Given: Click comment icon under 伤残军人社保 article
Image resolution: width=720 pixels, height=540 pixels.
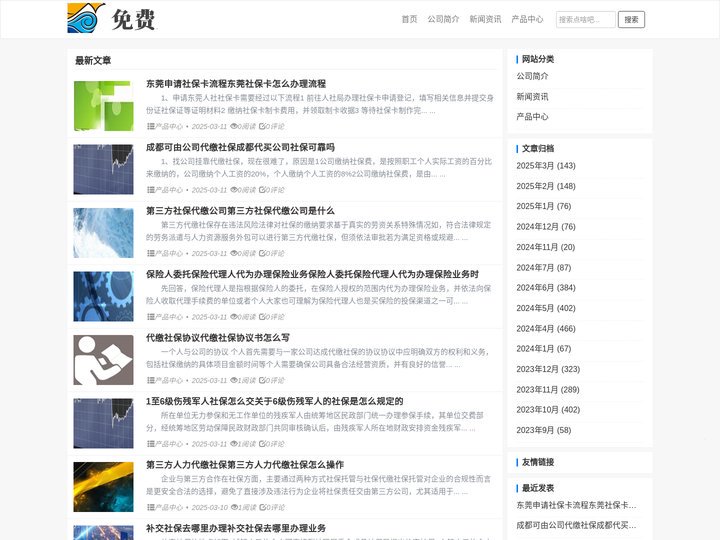Looking at the screenshot, I should [x=262, y=444].
